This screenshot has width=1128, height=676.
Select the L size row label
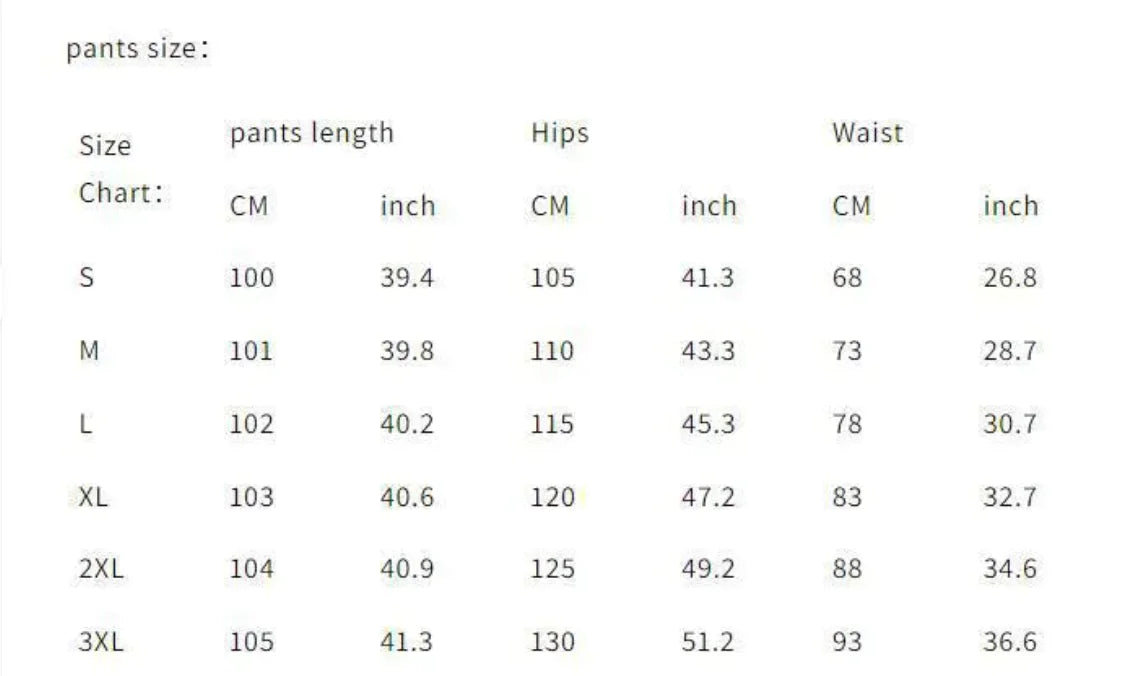[86, 424]
